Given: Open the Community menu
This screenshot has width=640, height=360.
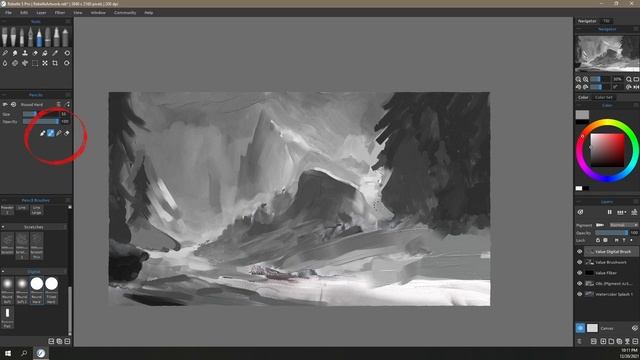Looking at the screenshot, I should click(125, 13).
